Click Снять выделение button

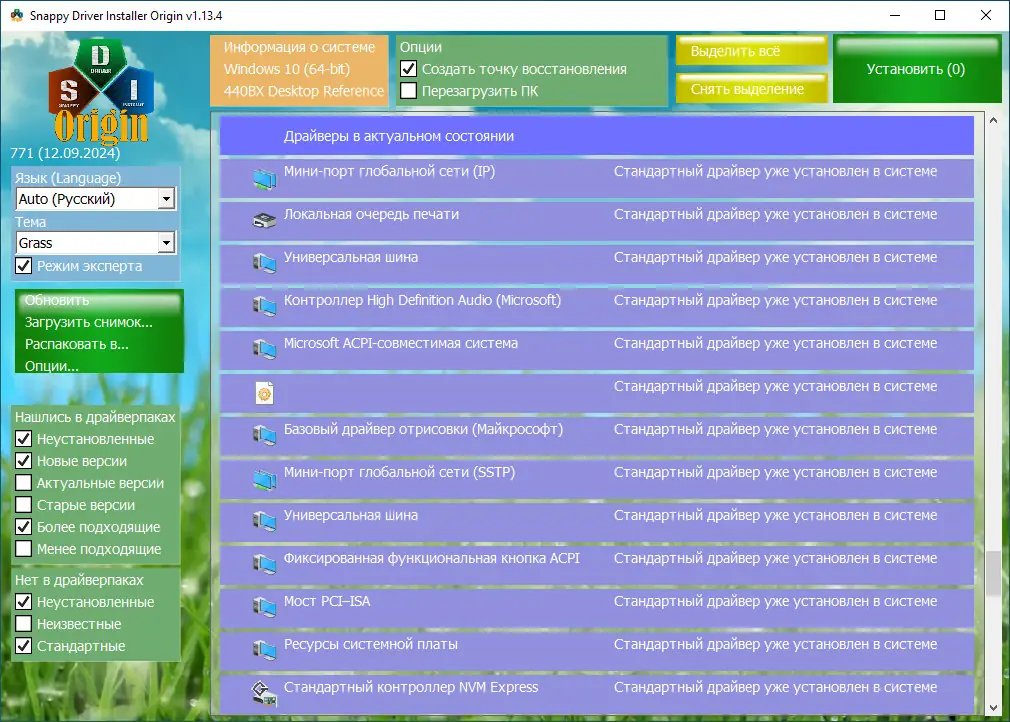coord(751,89)
